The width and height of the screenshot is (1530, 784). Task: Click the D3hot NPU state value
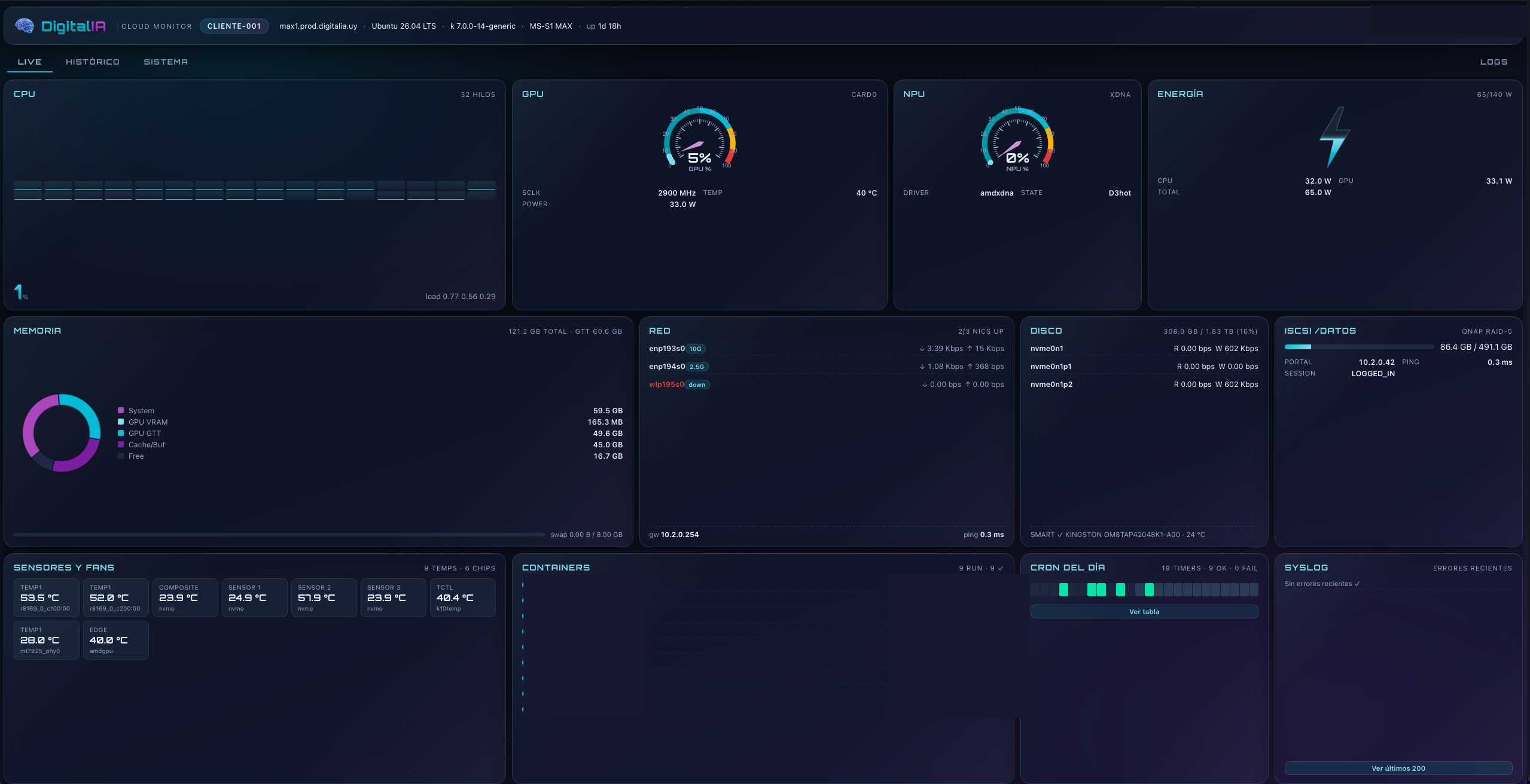[x=1119, y=193]
